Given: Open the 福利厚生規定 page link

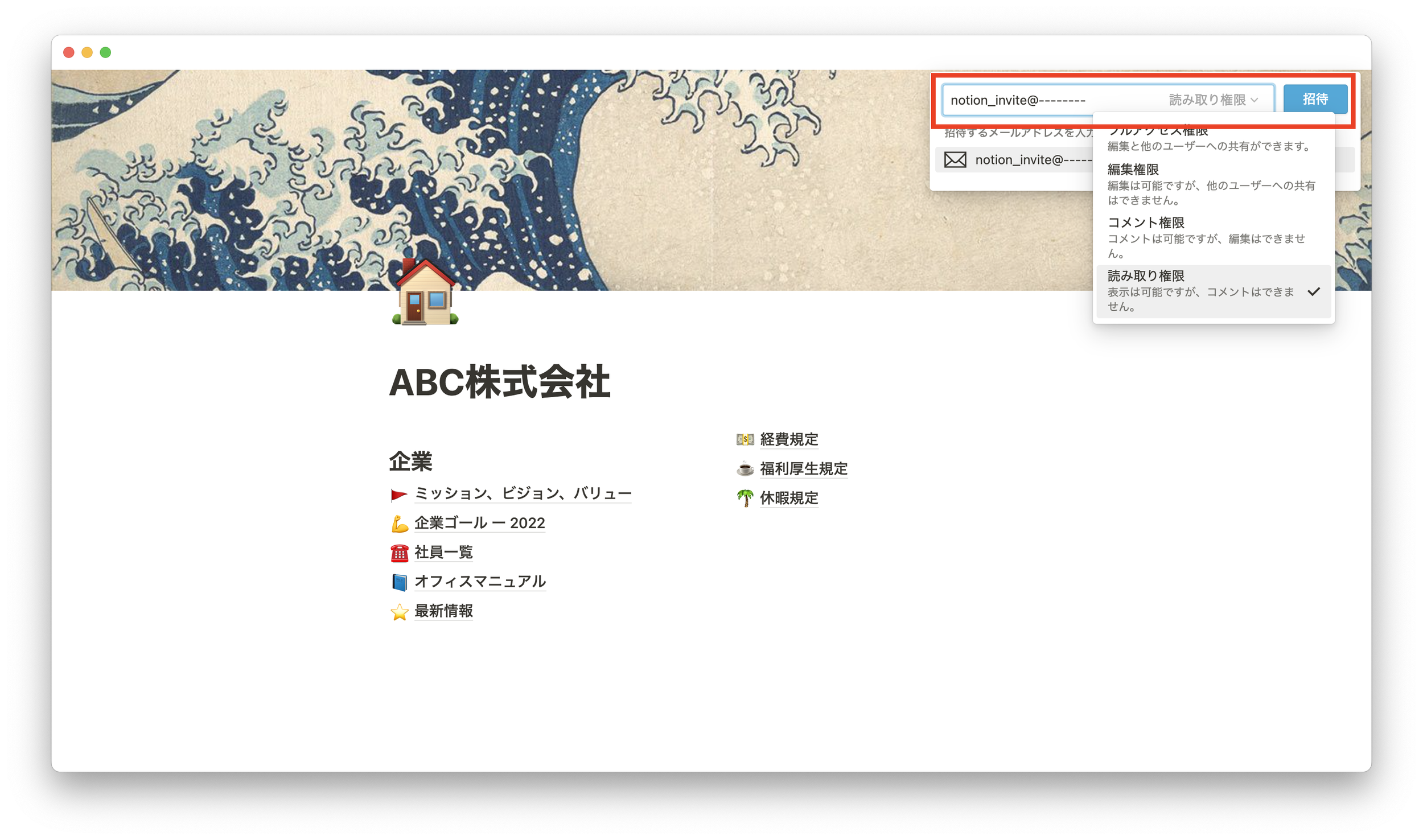Looking at the screenshot, I should pyautogui.click(x=803, y=469).
